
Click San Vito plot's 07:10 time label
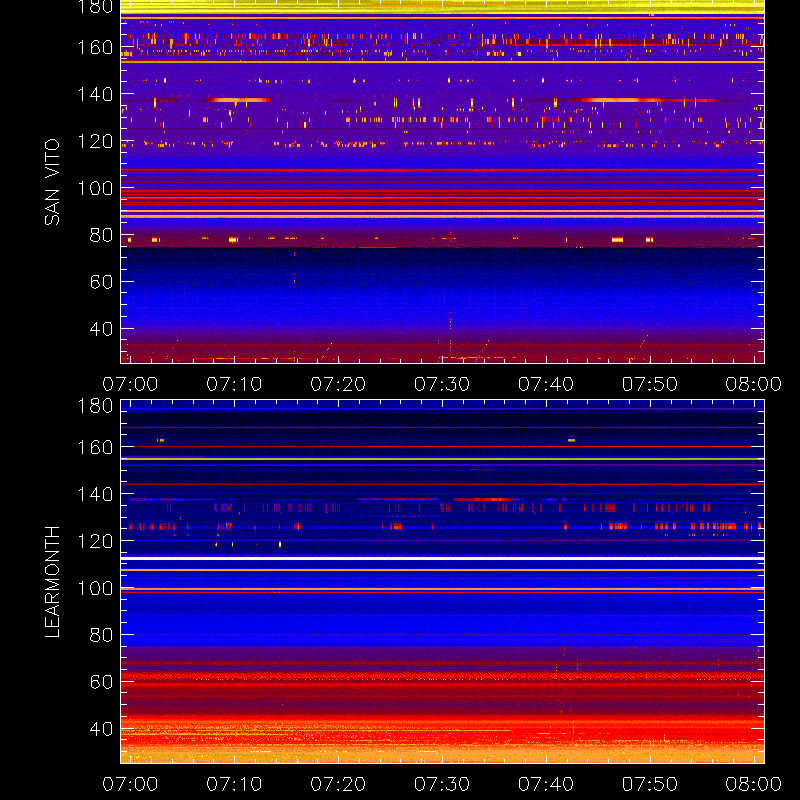(x=234, y=384)
